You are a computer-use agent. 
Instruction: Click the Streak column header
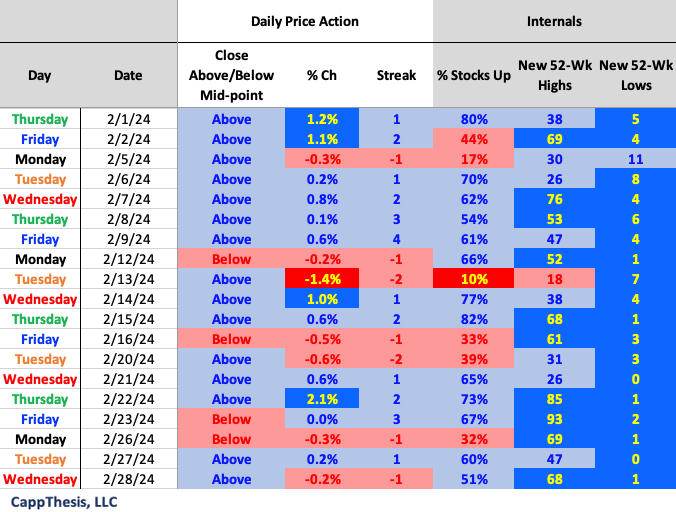(396, 75)
